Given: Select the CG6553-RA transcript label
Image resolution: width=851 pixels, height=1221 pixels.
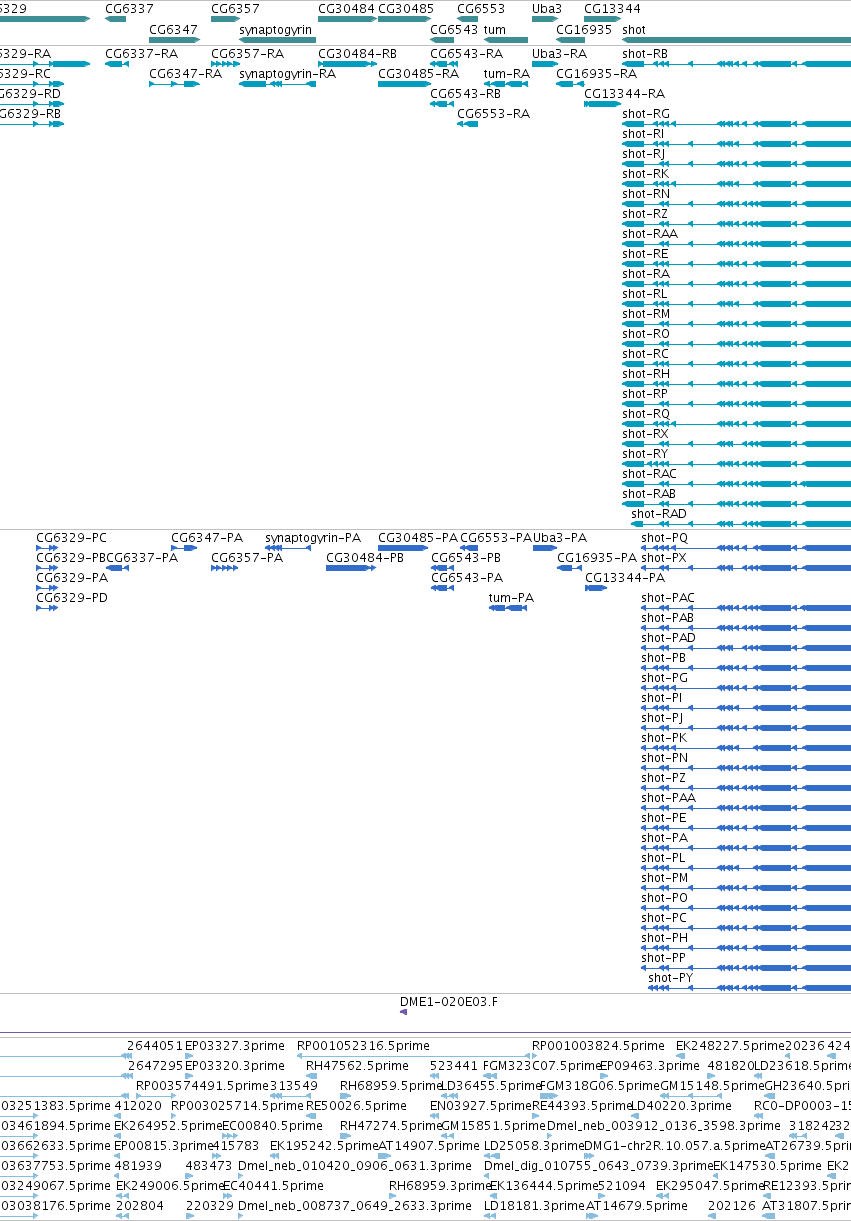Looking at the screenshot, I should coord(493,113).
